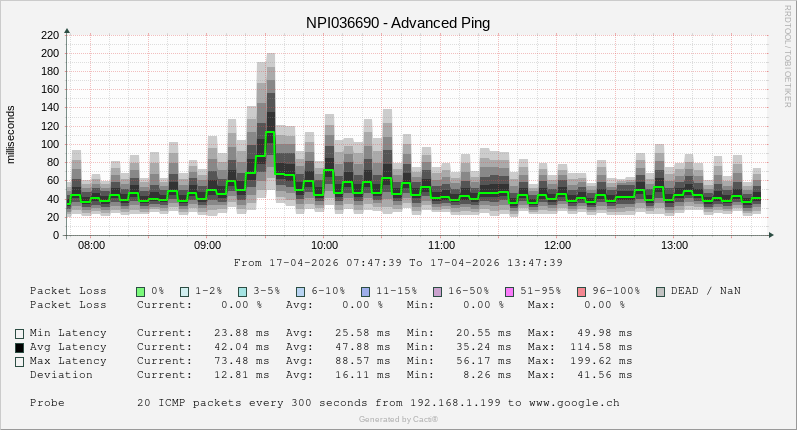Click the green 0% packet loss swatch

[141, 291]
